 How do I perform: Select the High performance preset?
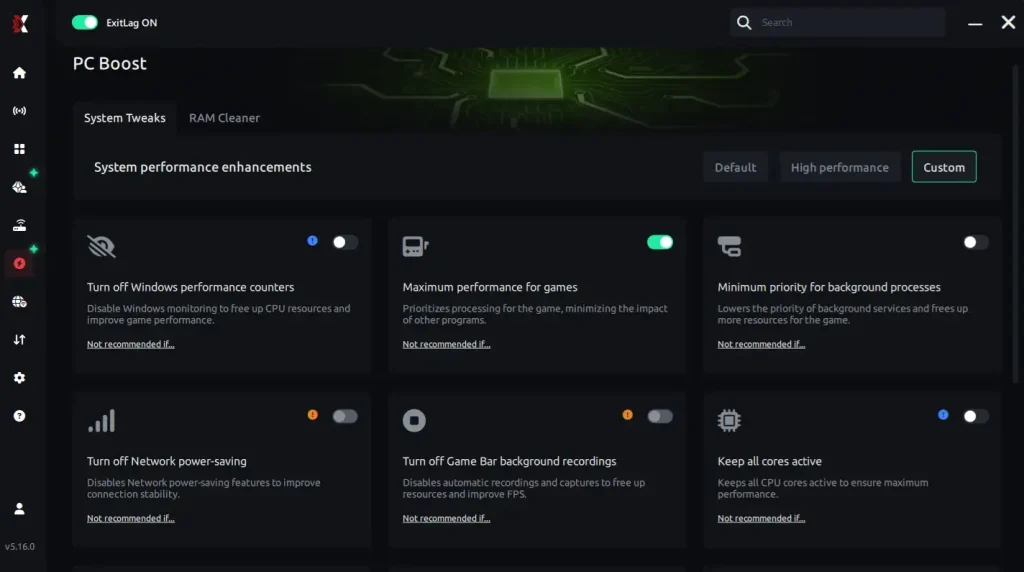tap(839, 167)
